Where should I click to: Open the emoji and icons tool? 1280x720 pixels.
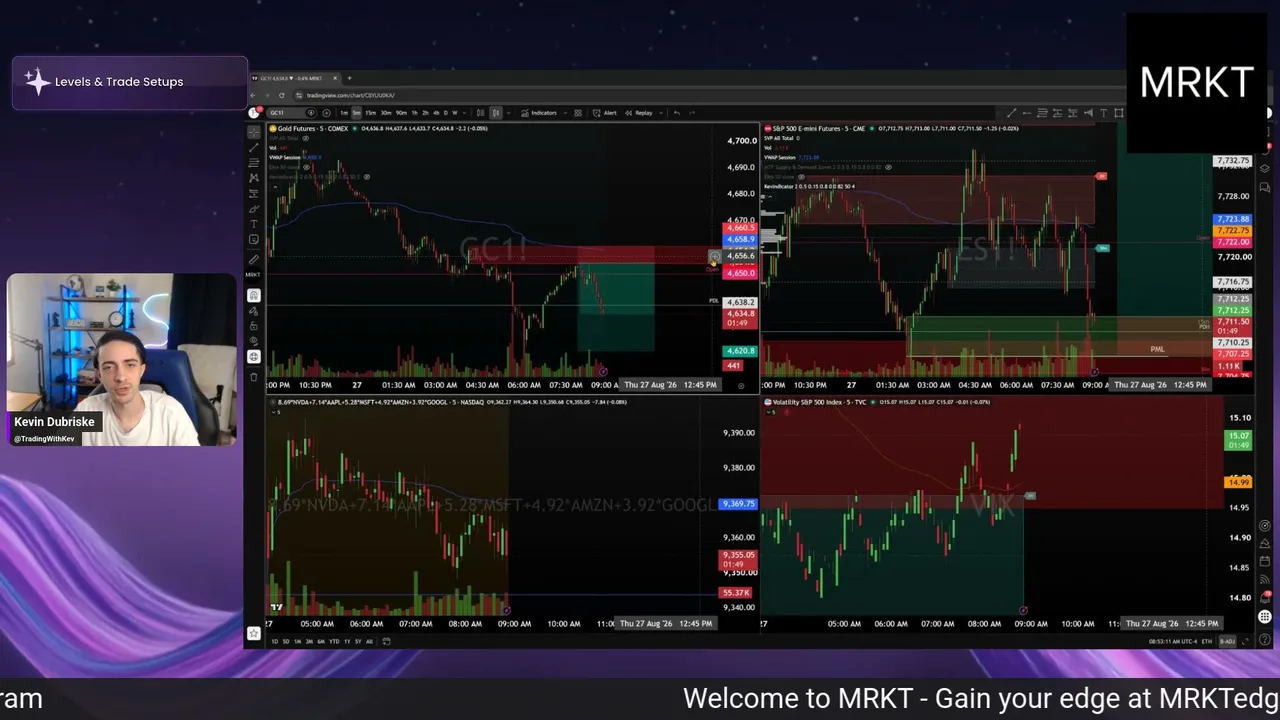click(254, 239)
